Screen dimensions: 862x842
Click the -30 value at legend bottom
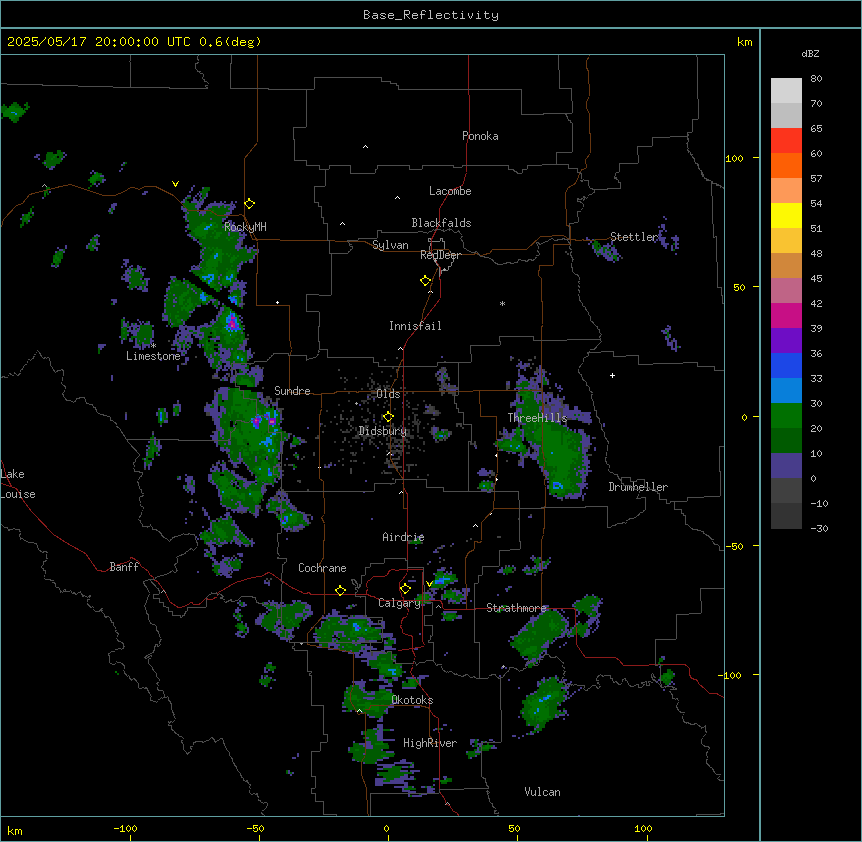[x=819, y=529]
